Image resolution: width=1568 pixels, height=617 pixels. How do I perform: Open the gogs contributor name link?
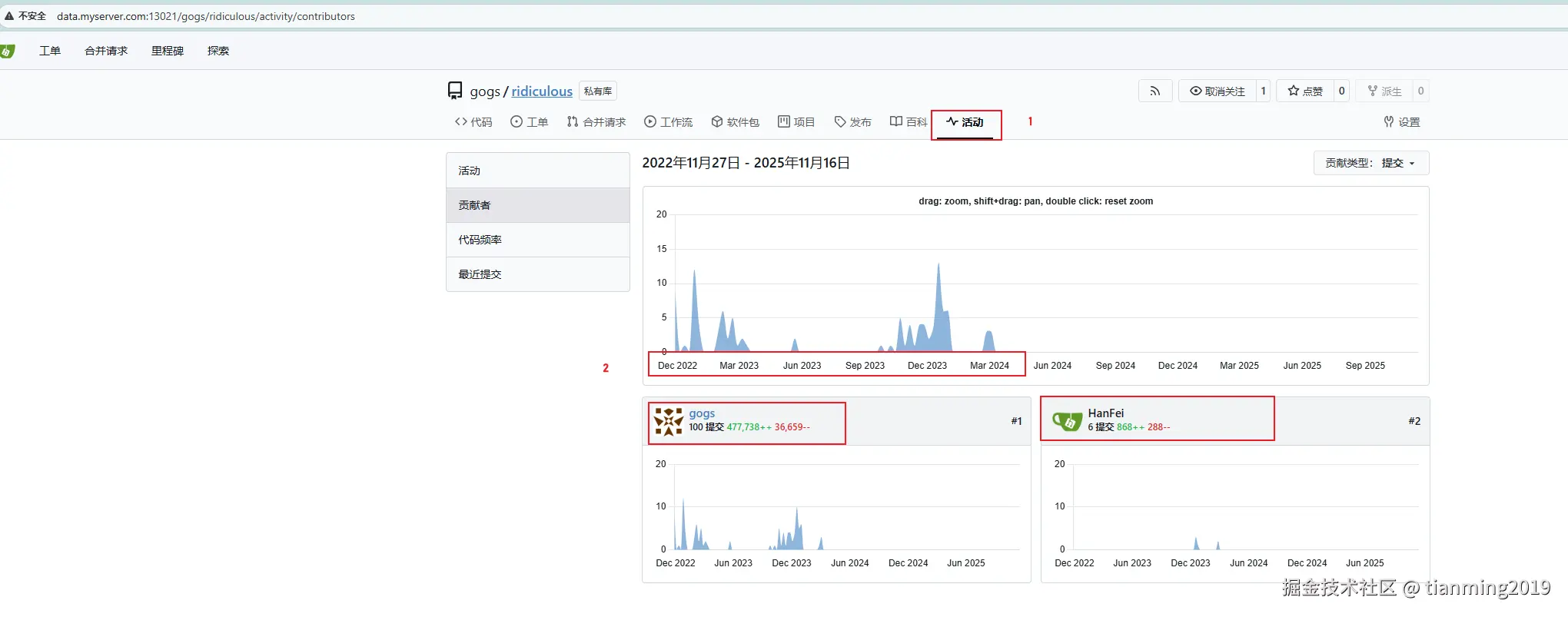point(702,413)
